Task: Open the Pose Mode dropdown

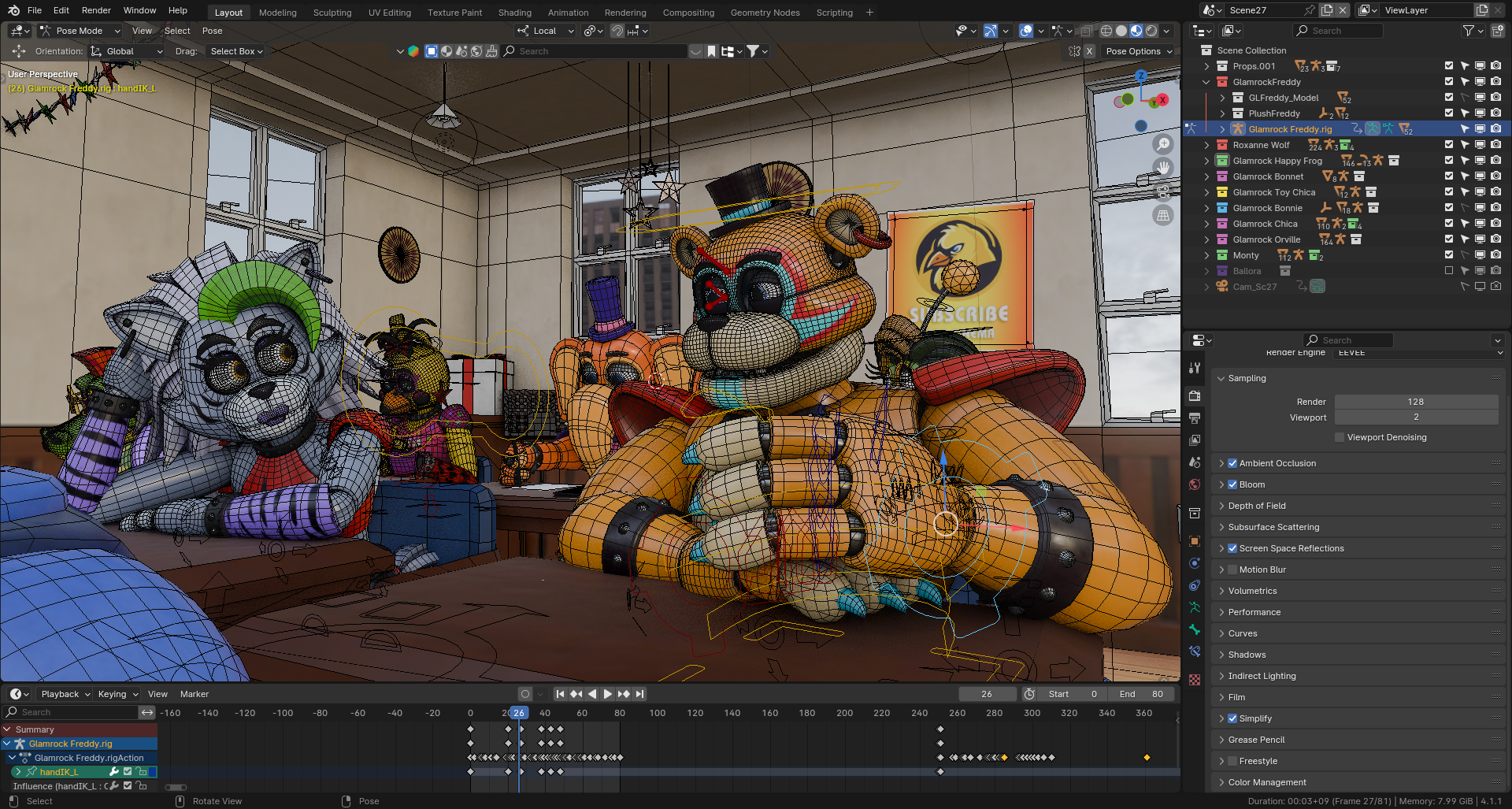Action: (x=80, y=31)
